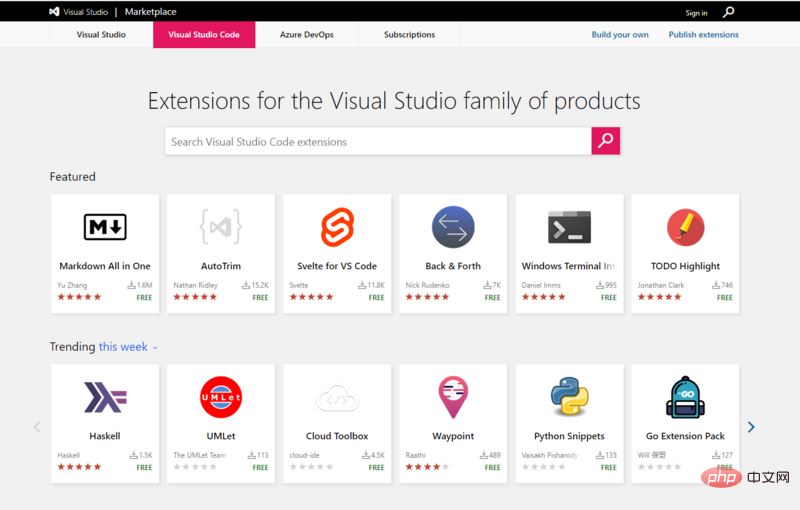This screenshot has width=800, height=510.
Task: Click publisher name The UMLet Team
Action: click(x=199, y=455)
